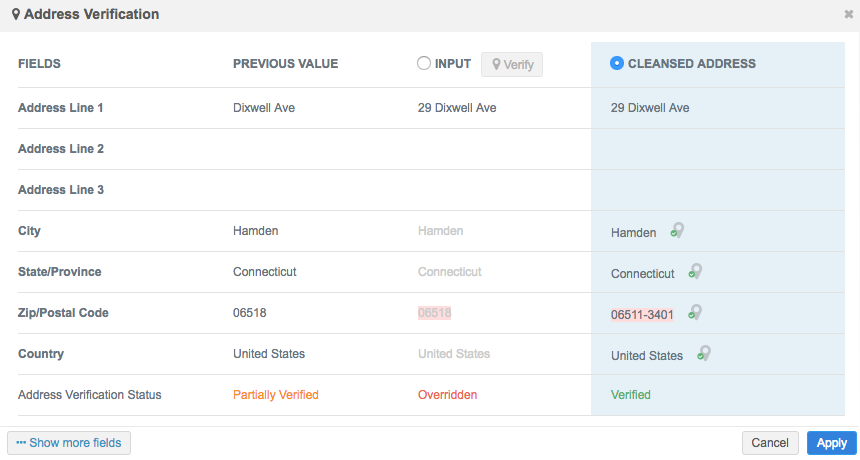Click the Partially Verified status text

click(275, 395)
